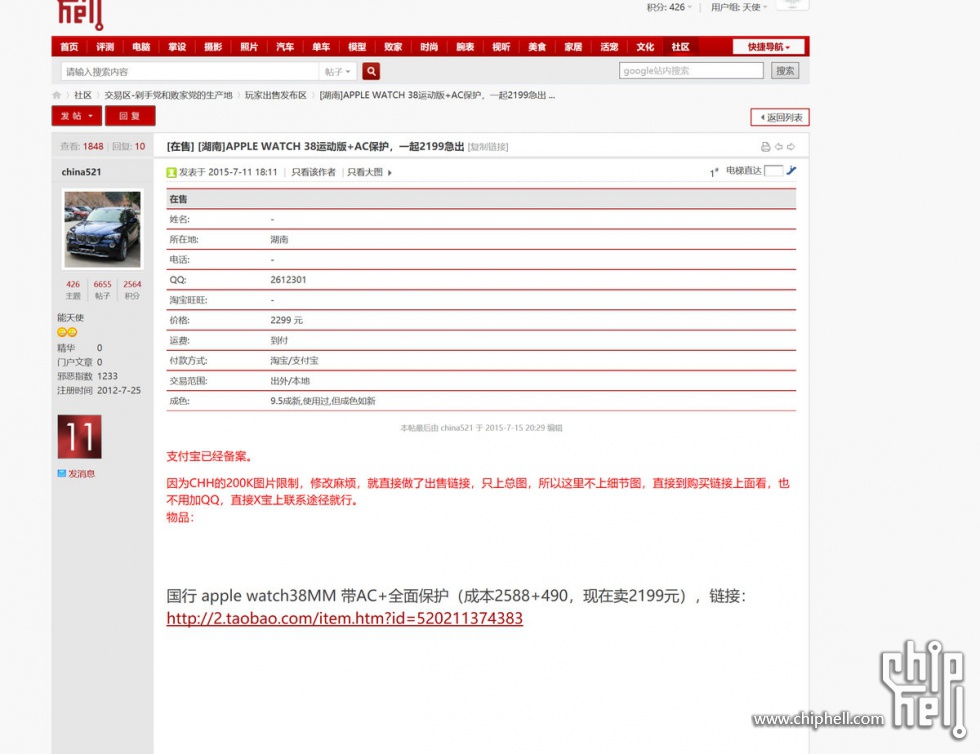Expand the 发帖 dropdown button
980x754 pixels.
76,116
